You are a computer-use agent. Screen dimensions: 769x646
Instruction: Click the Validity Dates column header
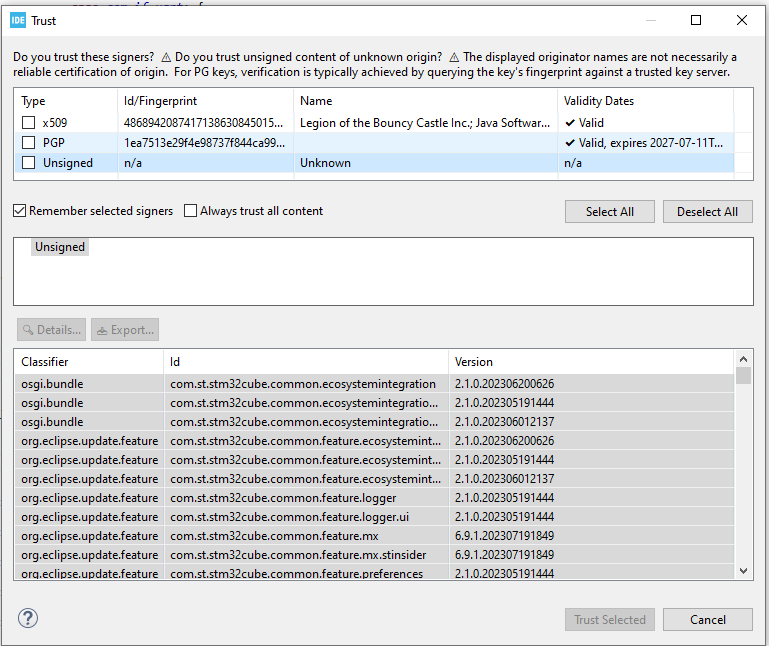point(645,101)
